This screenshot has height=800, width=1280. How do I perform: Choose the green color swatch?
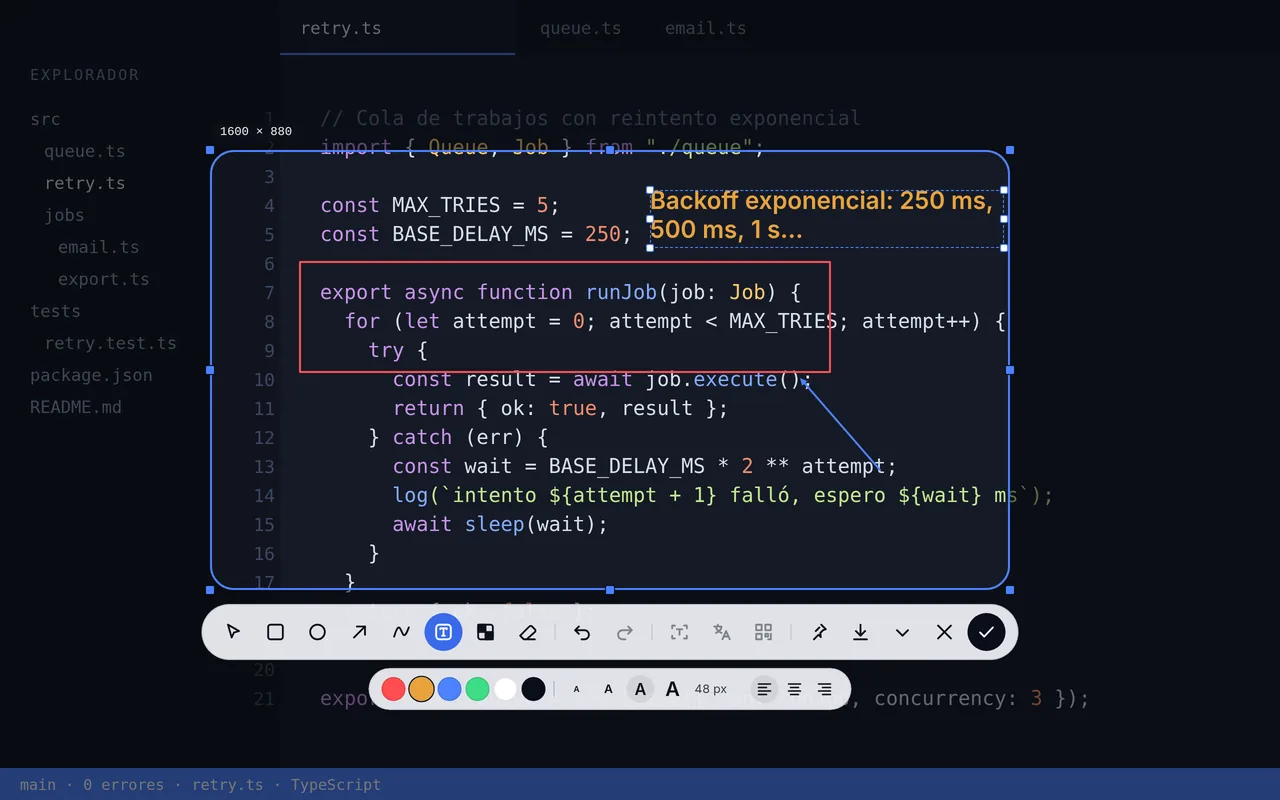coord(478,689)
